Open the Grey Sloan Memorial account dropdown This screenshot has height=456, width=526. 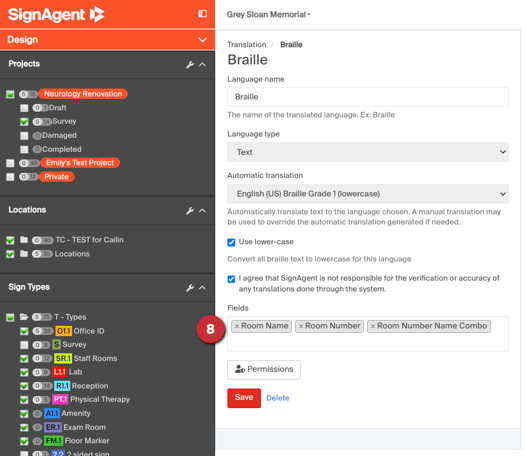click(268, 14)
